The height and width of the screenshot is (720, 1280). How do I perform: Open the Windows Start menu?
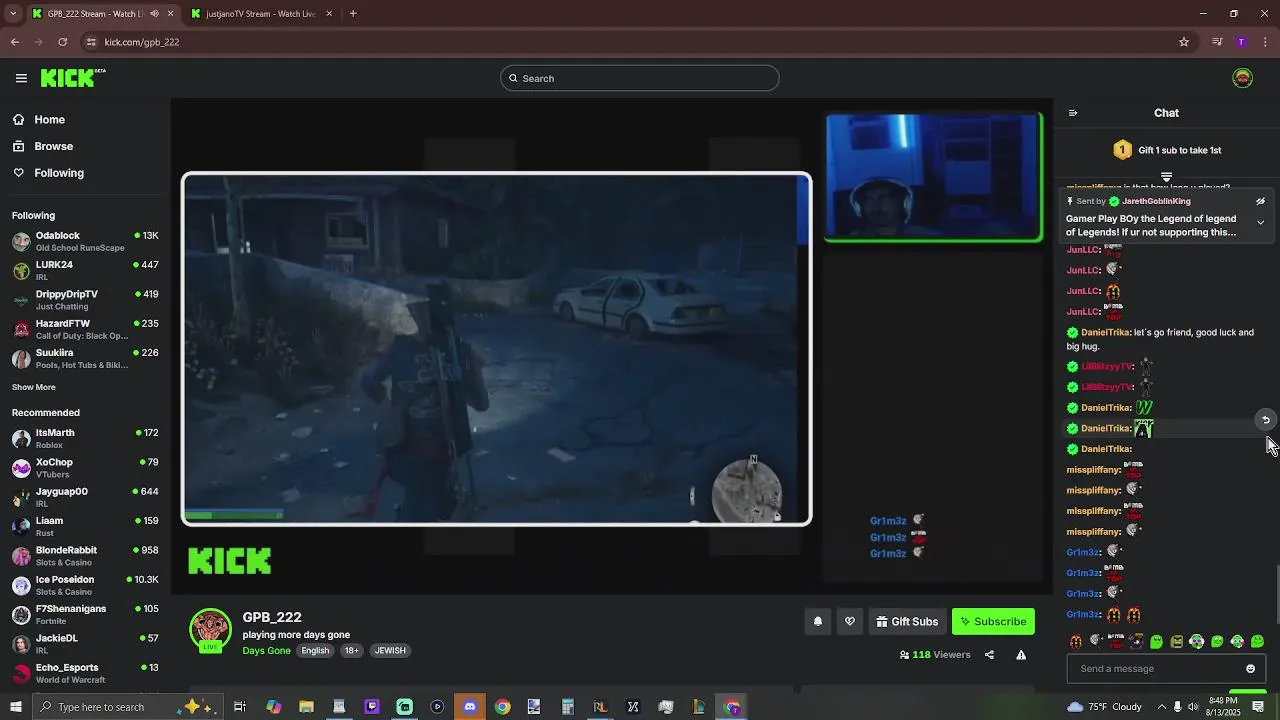(15, 707)
